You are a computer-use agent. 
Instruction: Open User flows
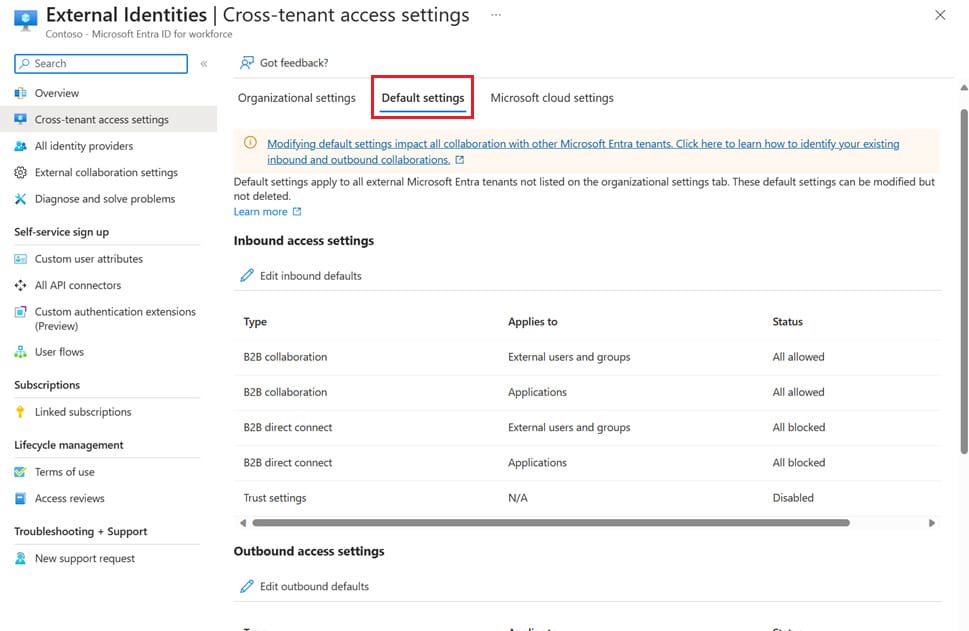click(59, 352)
